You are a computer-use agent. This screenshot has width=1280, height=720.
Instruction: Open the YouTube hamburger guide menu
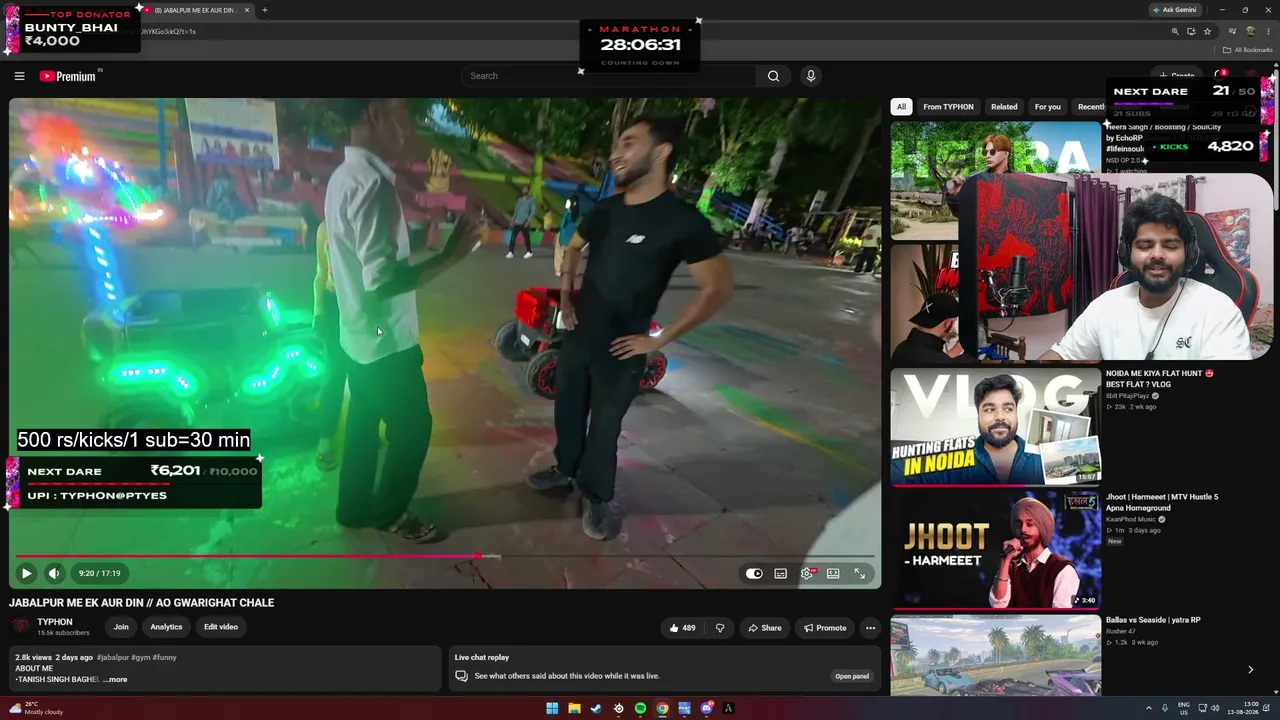(19, 76)
